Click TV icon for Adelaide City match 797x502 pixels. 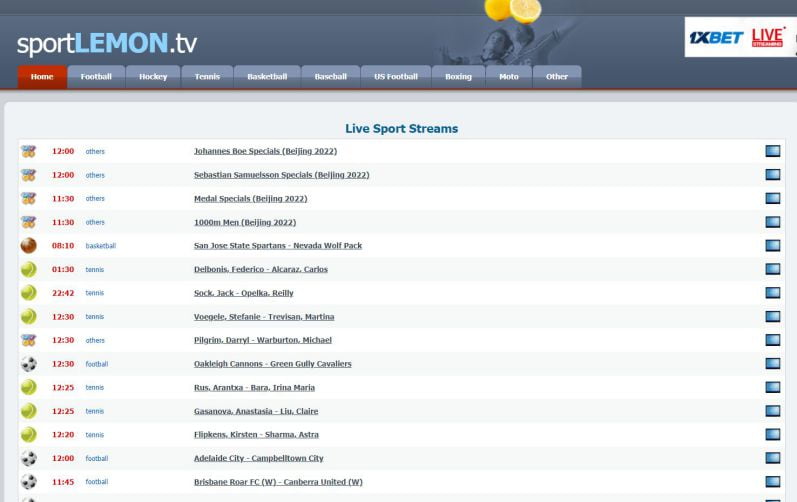[x=773, y=458]
